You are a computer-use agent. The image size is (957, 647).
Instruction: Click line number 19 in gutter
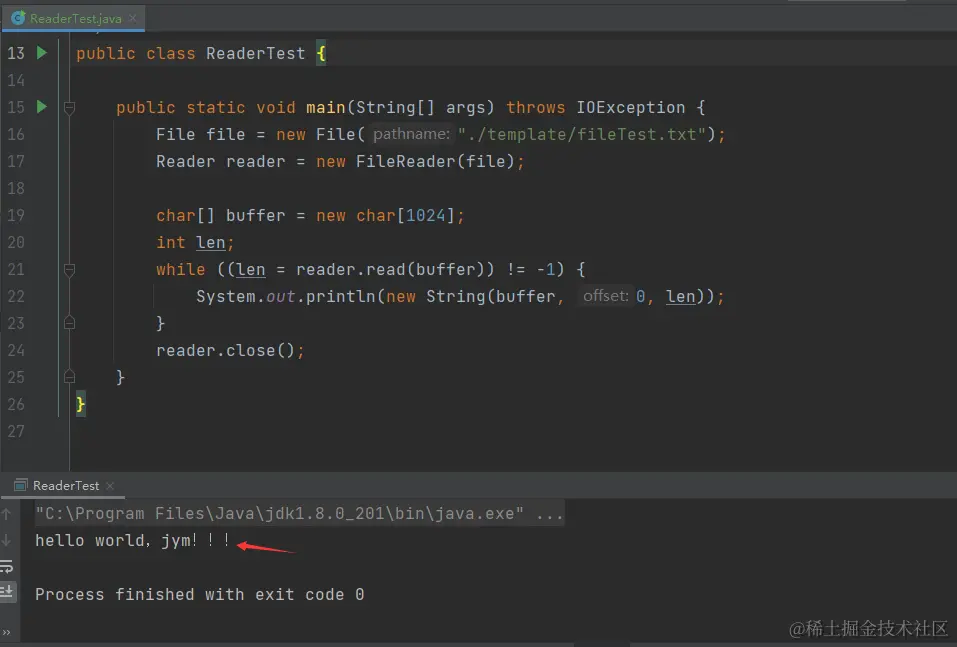coord(16,215)
